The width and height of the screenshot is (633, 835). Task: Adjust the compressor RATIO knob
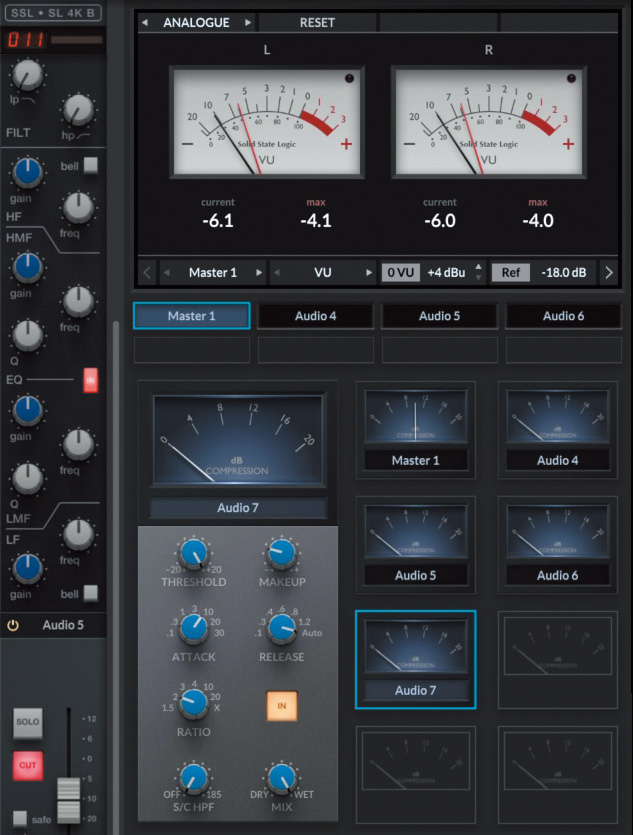pos(194,703)
